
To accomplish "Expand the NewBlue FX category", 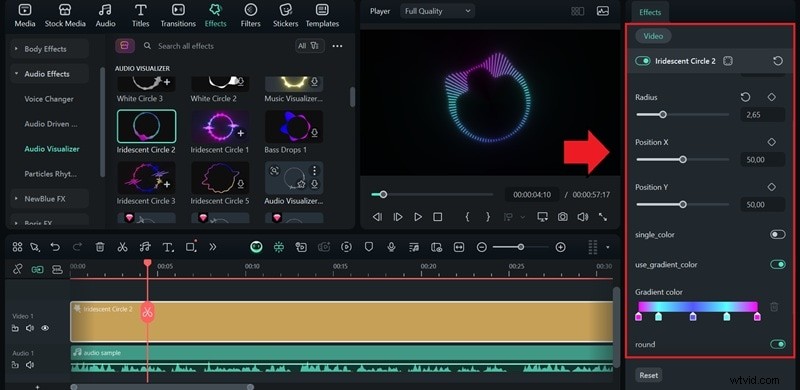I will click(49, 199).
